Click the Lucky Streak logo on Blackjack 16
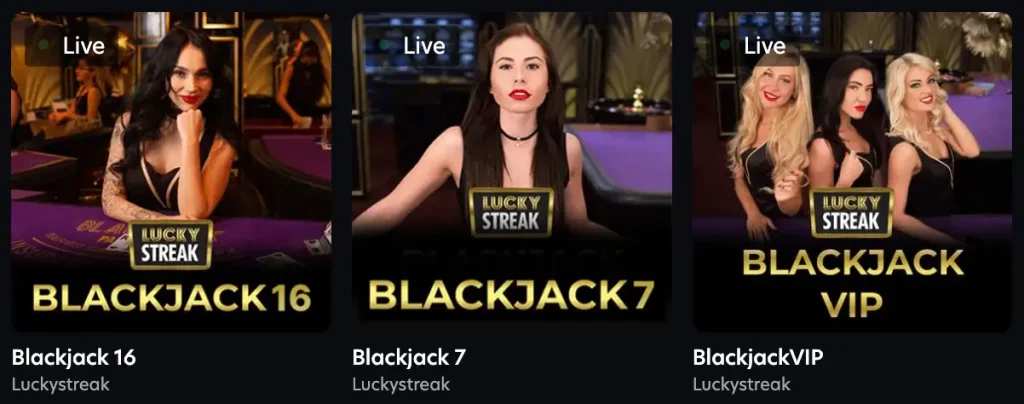The image size is (1024, 404). click(170, 245)
